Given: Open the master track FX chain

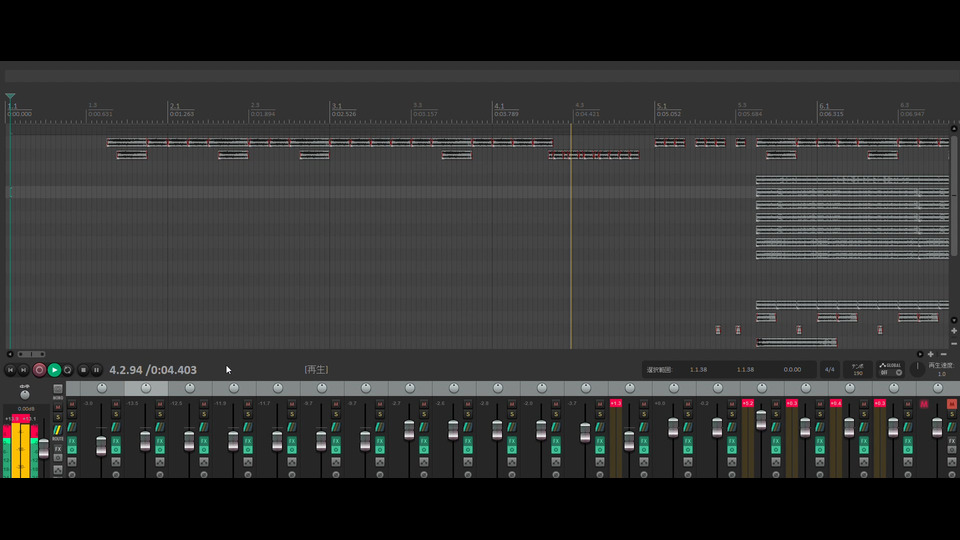Looking at the screenshot, I should [x=58, y=449].
